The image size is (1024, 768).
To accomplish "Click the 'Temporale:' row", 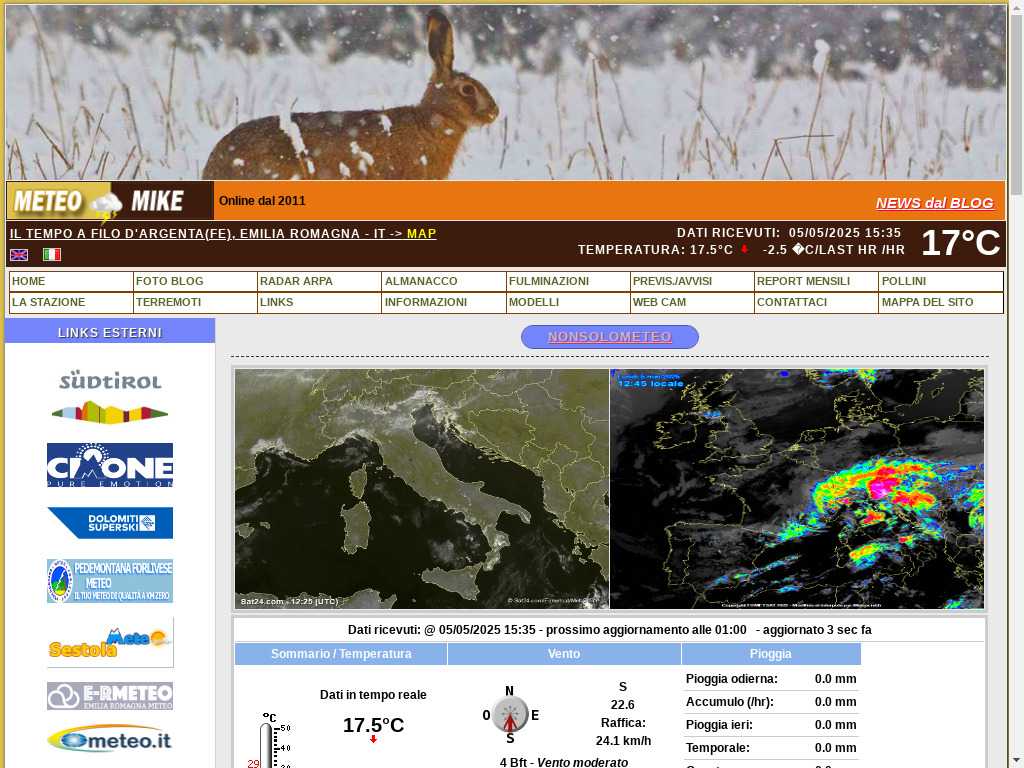I will point(771,748).
